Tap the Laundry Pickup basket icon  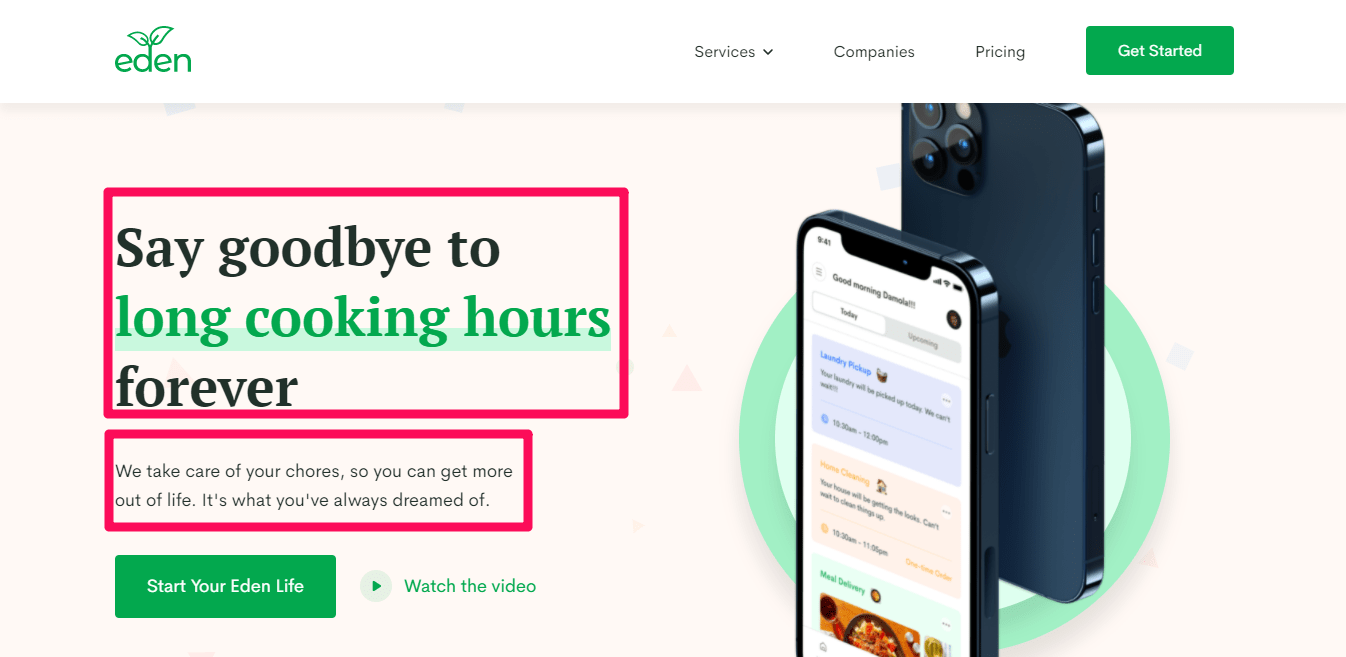pos(883,373)
